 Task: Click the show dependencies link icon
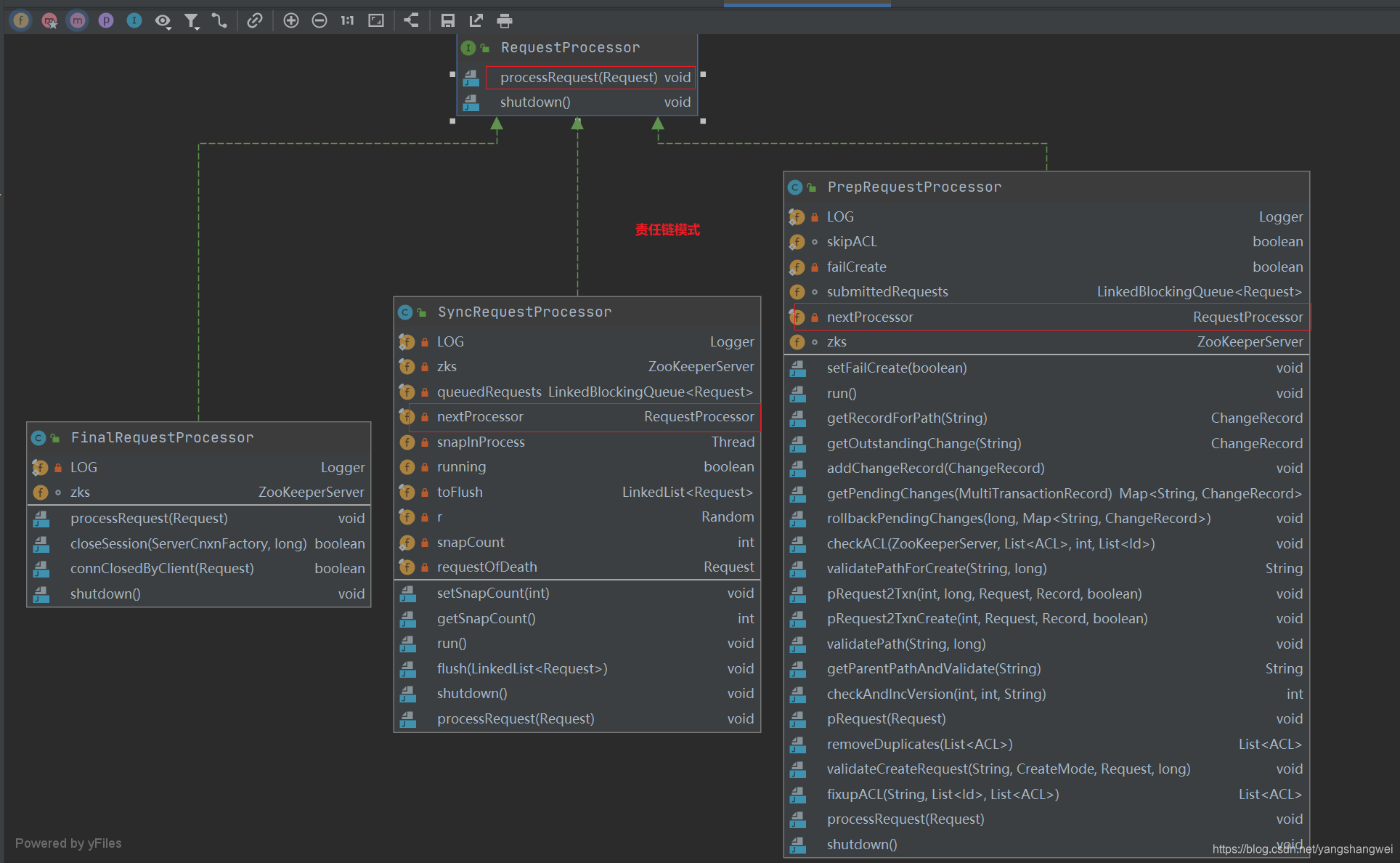click(254, 20)
